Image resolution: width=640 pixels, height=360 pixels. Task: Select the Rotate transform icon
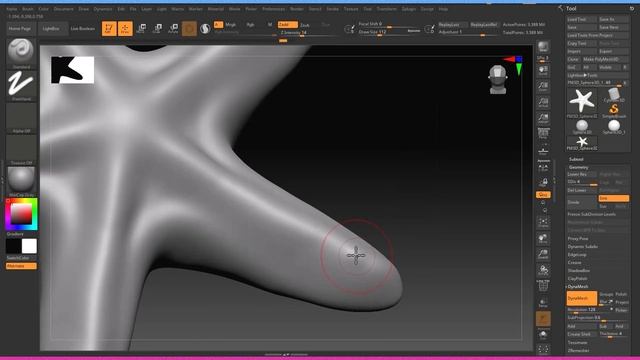click(x=173, y=28)
